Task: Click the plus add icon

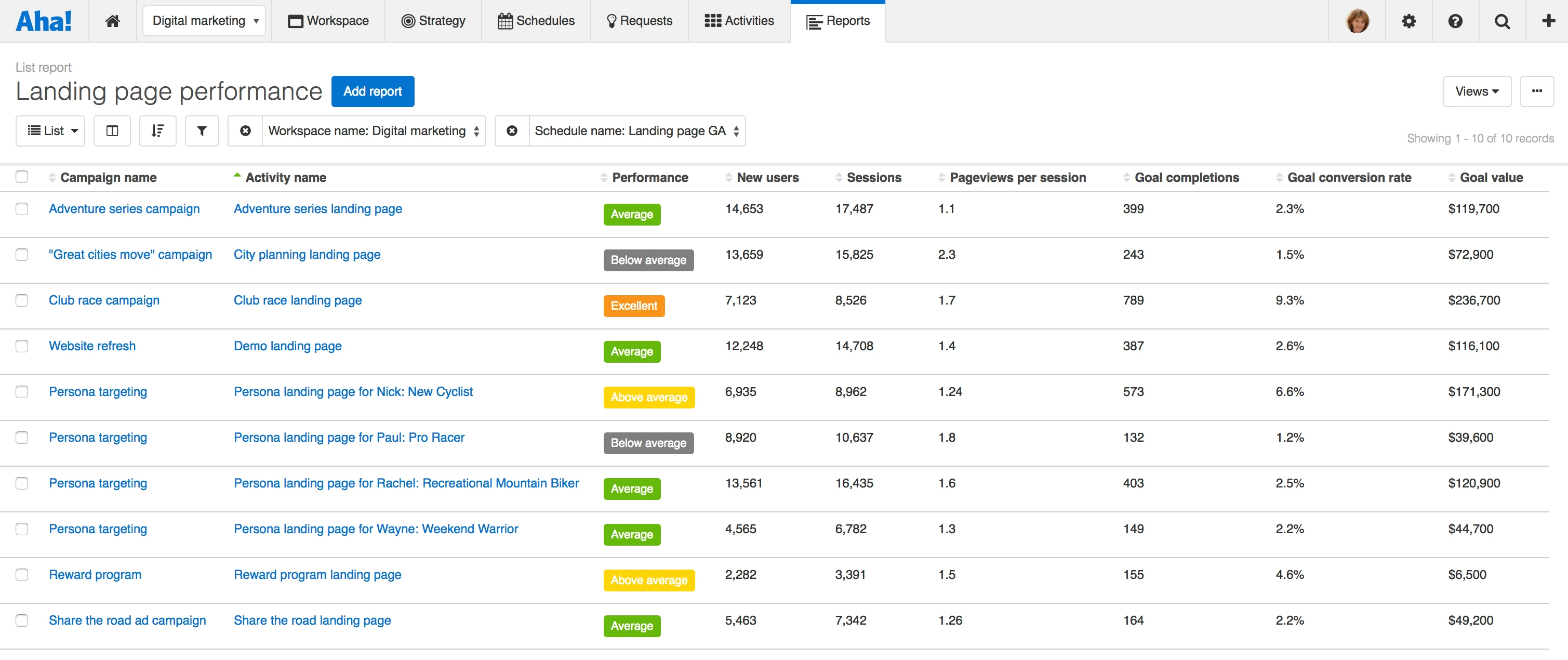Action: pyautogui.click(x=1548, y=21)
